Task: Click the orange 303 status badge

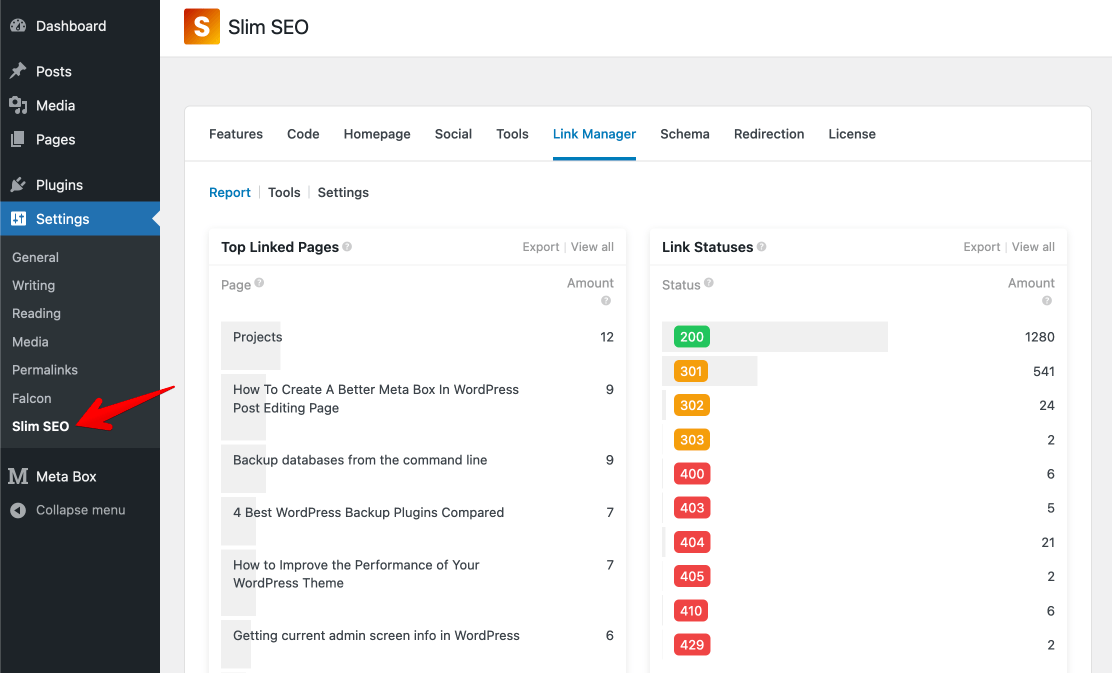Action: point(691,440)
